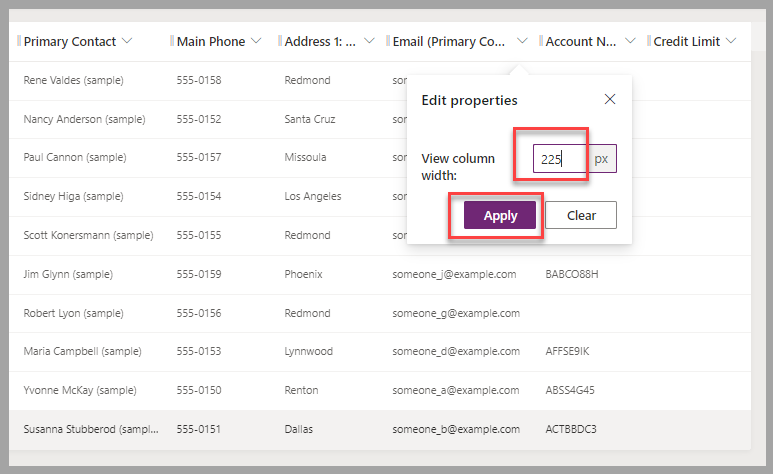Click Yvonne McKay (sample) contact
Image resolution: width=773 pixels, height=474 pixels.
(x=80, y=390)
